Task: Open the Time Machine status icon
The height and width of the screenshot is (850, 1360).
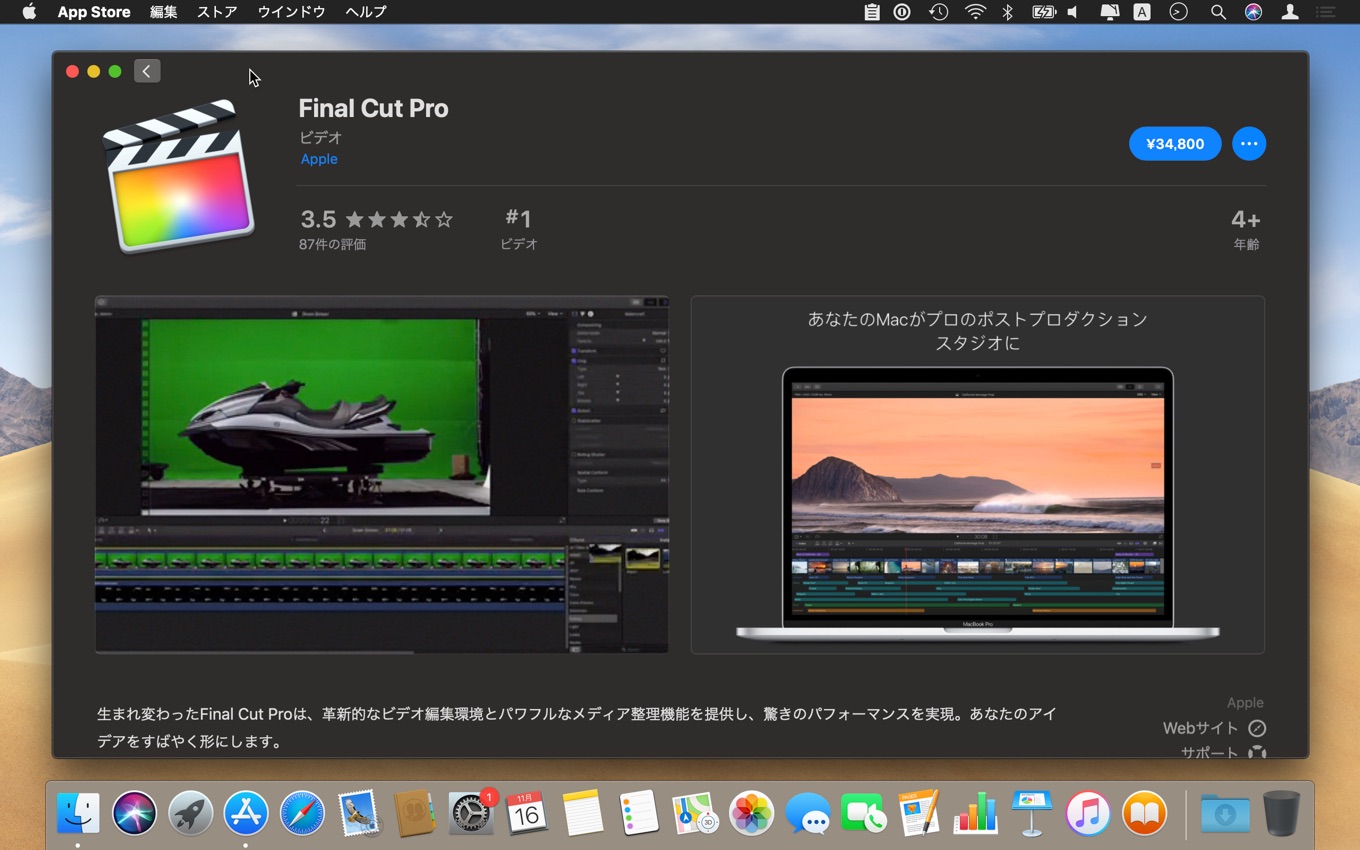Action: click(x=938, y=12)
